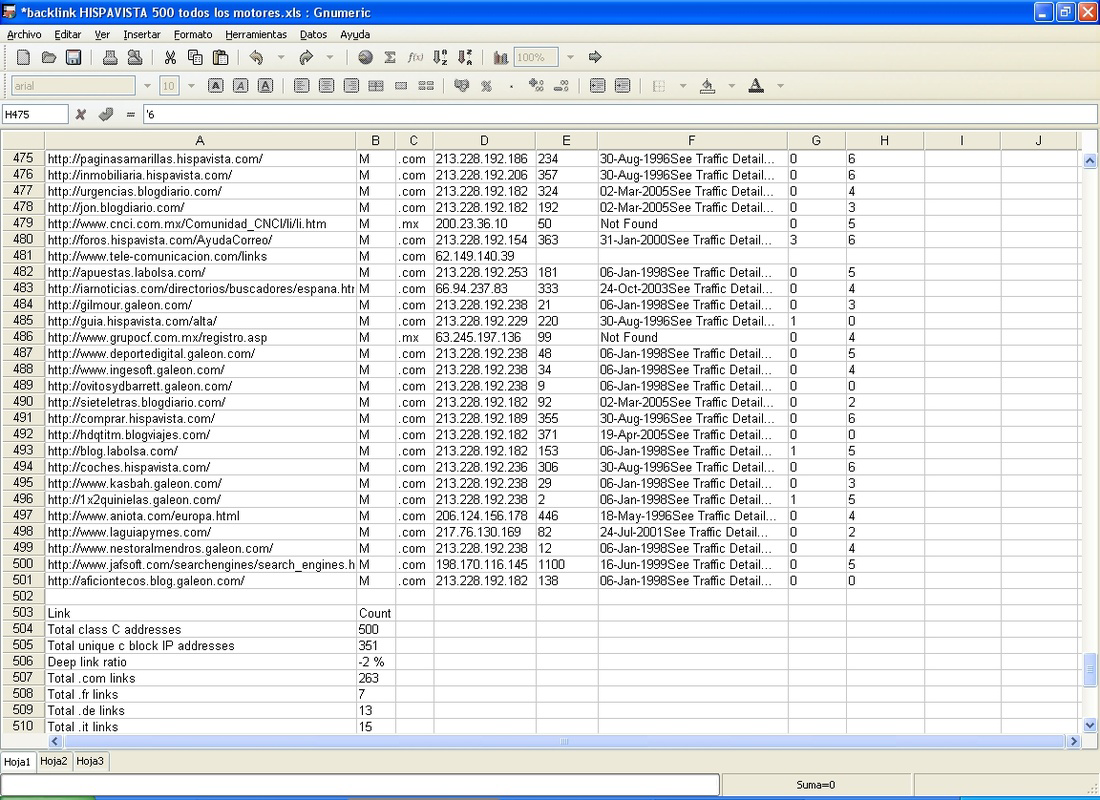The width and height of the screenshot is (1100, 800).
Task: Open redo history dropdown arrow
Action: click(x=330, y=58)
